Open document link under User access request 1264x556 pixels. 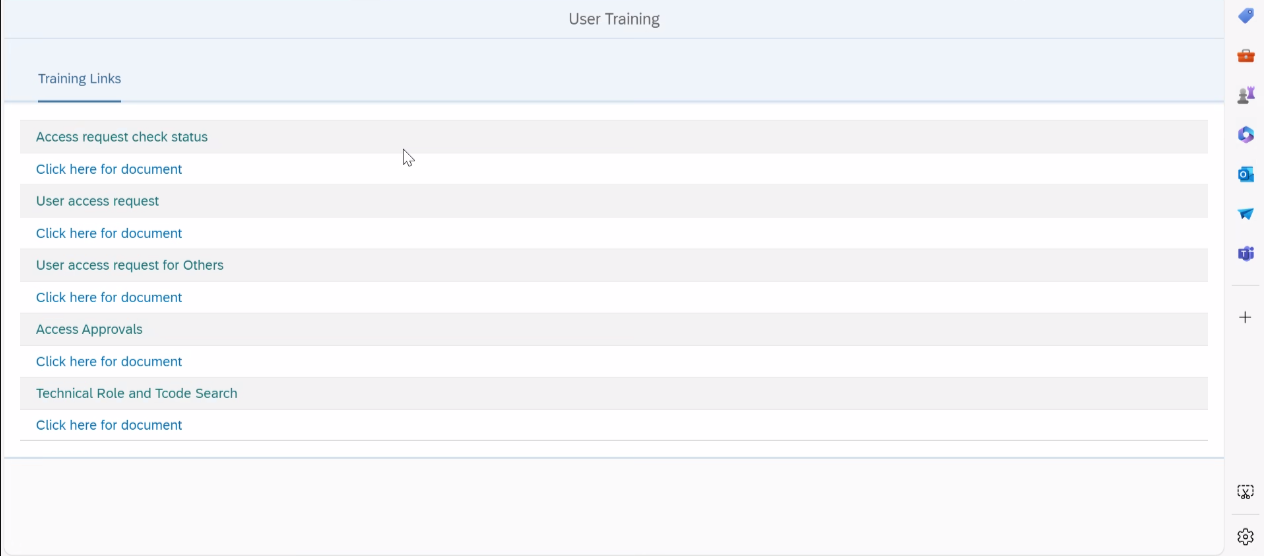tap(109, 233)
